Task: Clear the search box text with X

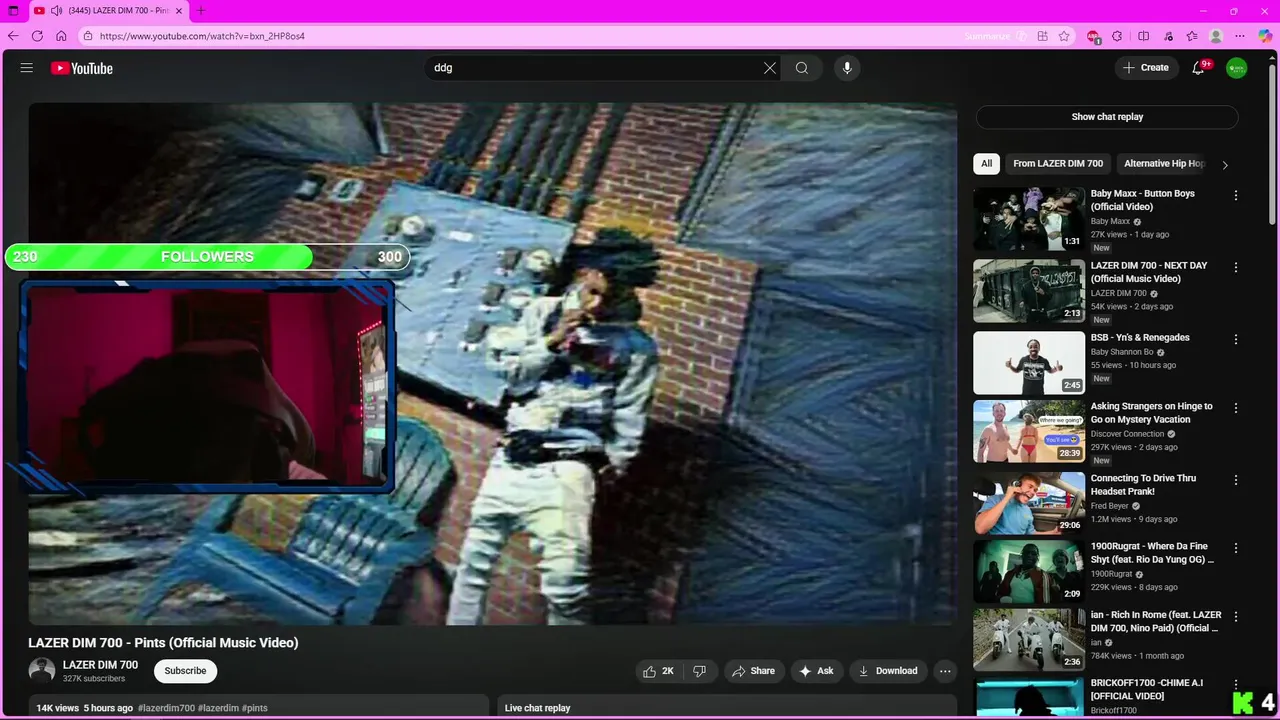Action: [x=770, y=68]
